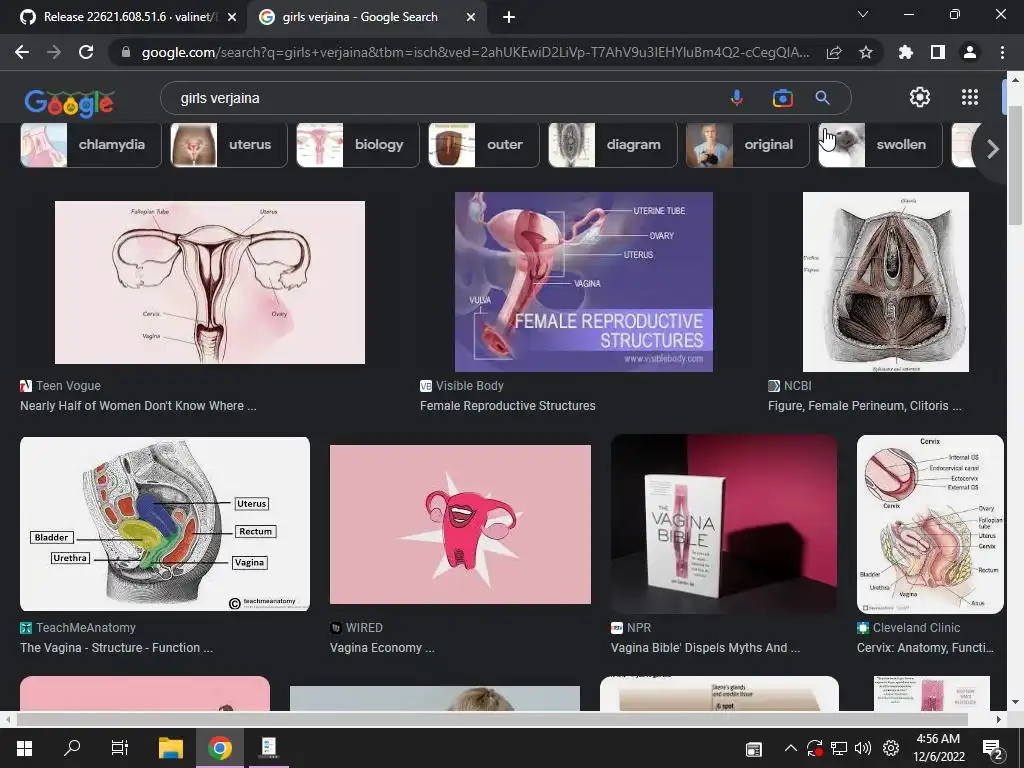Choose the original filter chip
This screenshot has width=1024, height=768.
(x=747, y=144)
